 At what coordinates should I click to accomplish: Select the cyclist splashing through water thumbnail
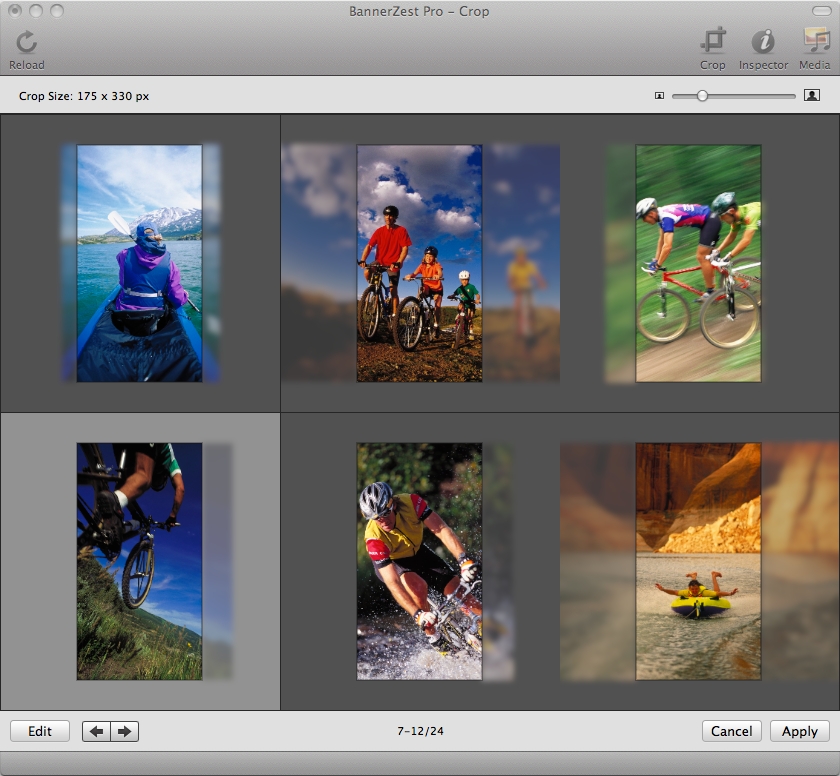pos(419,561)
